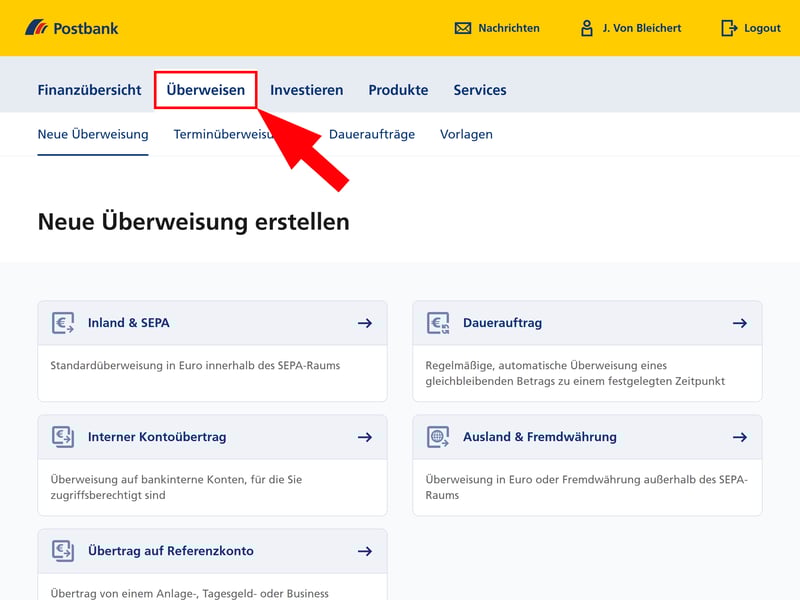Click the J. Von Bleichert account link
This screenshot has width=800, height=600.
coord(641,28)
